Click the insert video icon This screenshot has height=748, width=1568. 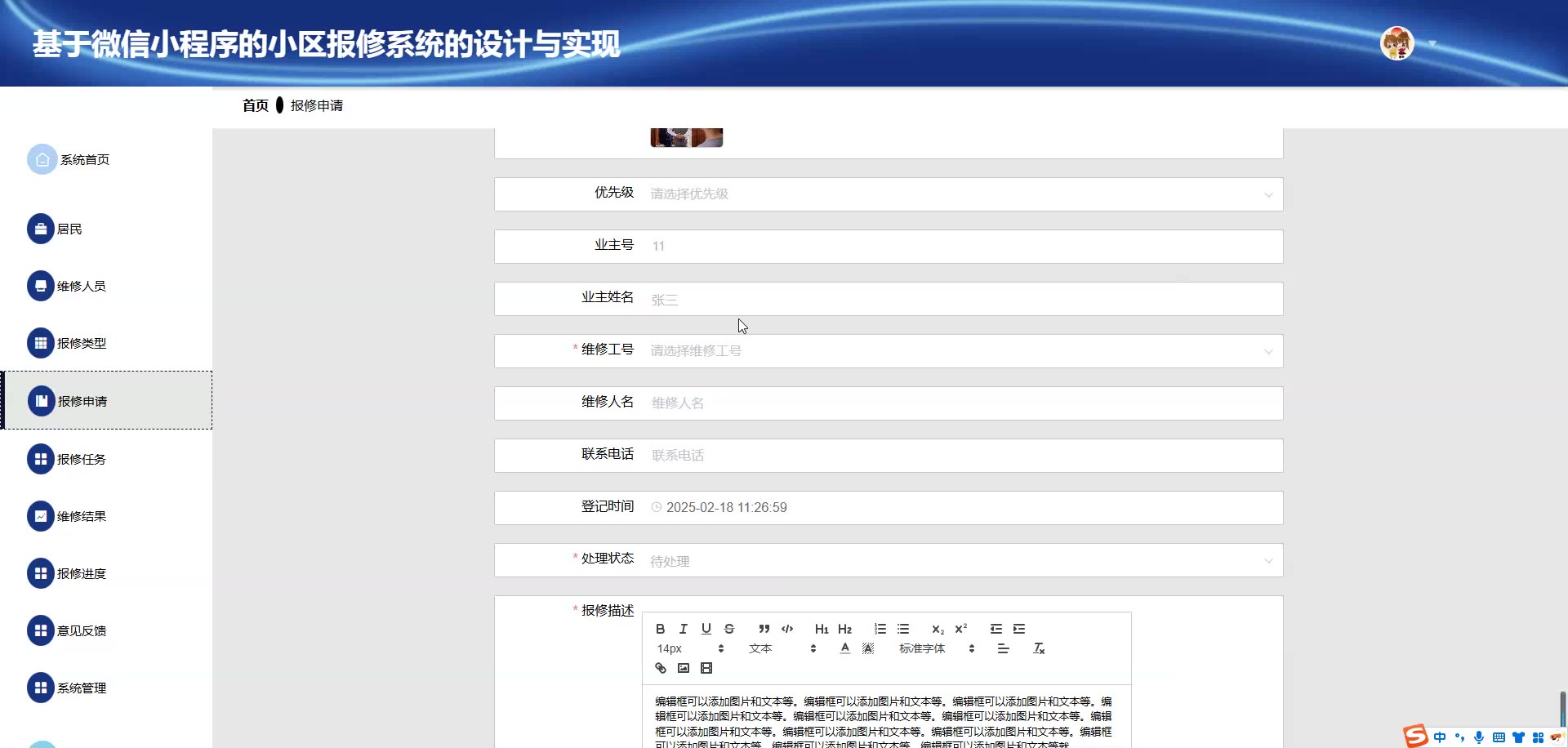(x=706, y=668)
